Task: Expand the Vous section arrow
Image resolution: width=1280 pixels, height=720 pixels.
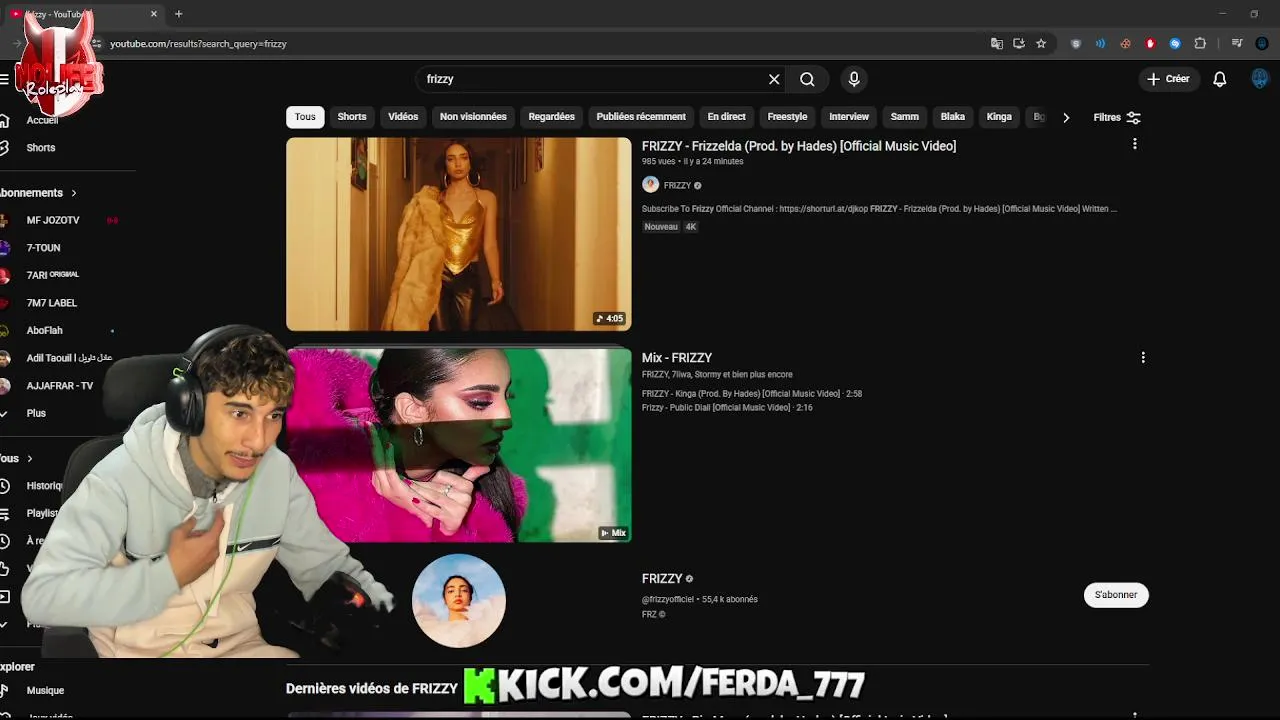Action: (29, 459)
